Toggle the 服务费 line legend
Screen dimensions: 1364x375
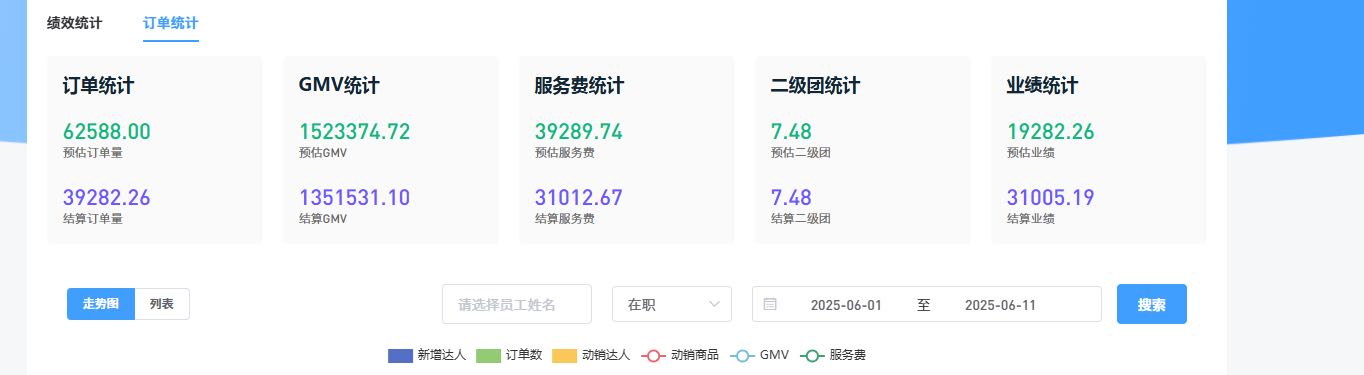click(833, 355)
